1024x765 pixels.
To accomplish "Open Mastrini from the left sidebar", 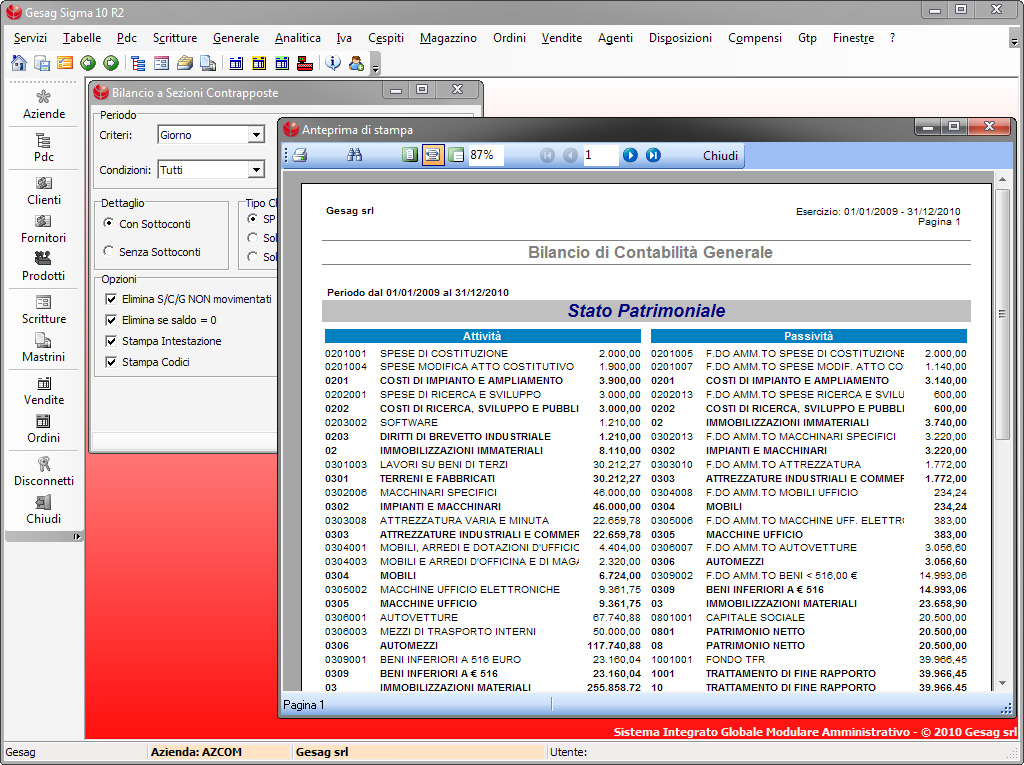I will click(44, 348).
